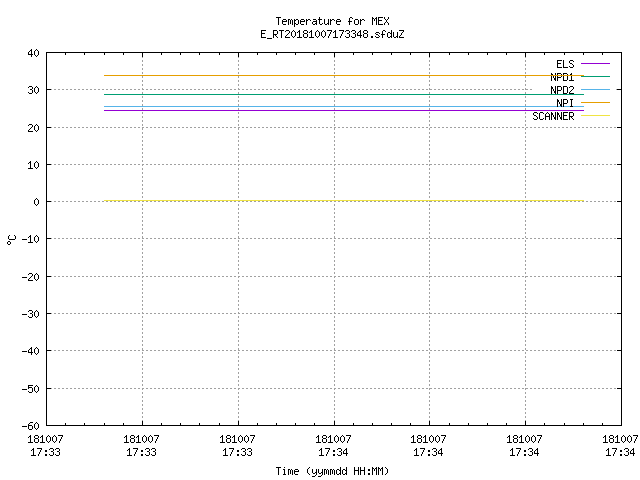Image resolution: width=640 pixels, height=480 pixels.
Task: Click the purple ELS legend line sample
Action: [595, 64]
